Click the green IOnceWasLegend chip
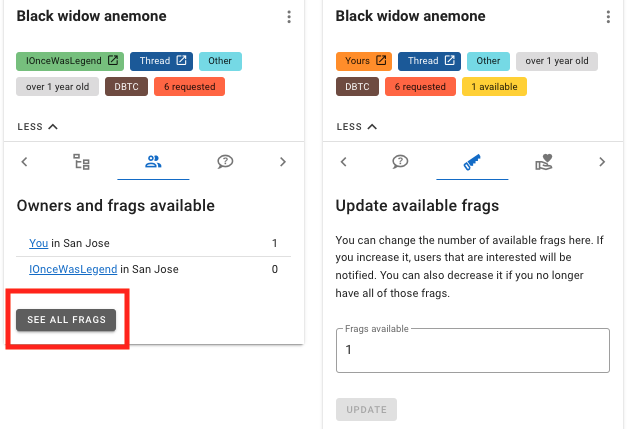 click(68, 61)
